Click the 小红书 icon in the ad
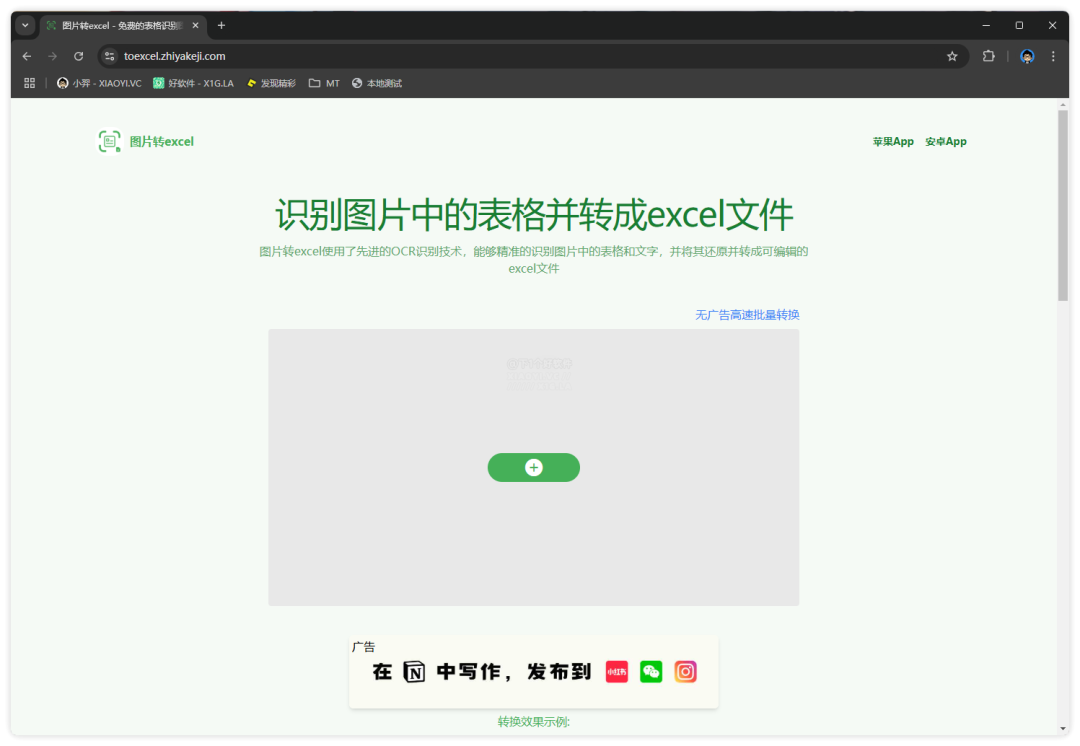 click(616, 672)
